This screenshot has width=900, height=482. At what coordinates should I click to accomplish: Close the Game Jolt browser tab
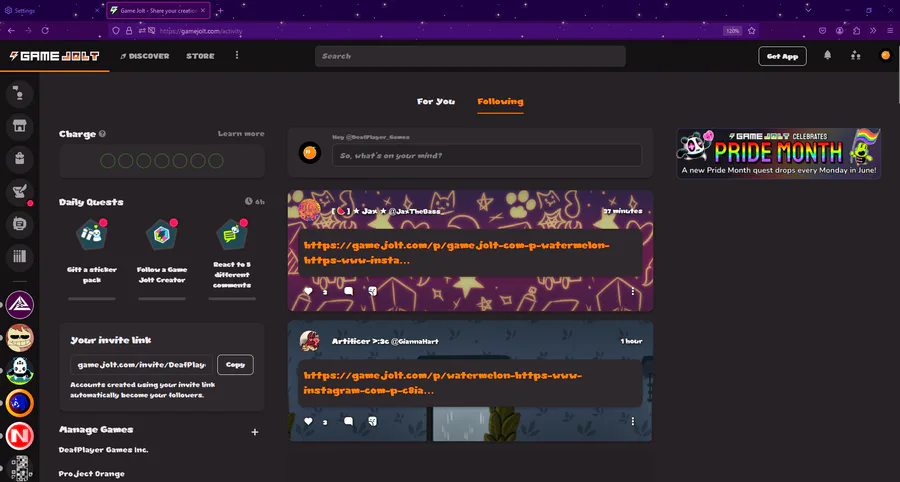203,10
